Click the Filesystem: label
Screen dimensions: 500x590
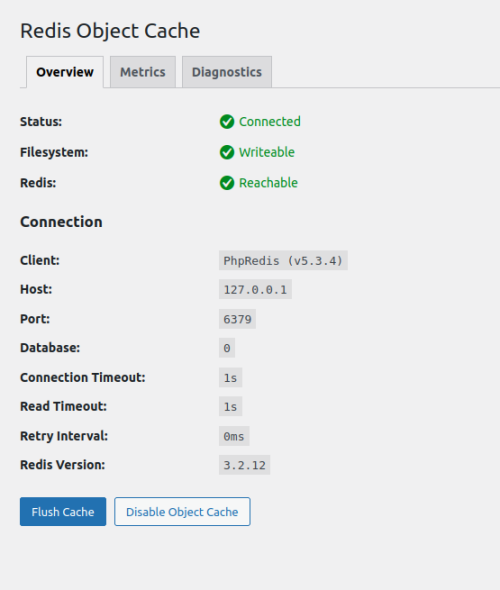[54, 152]
